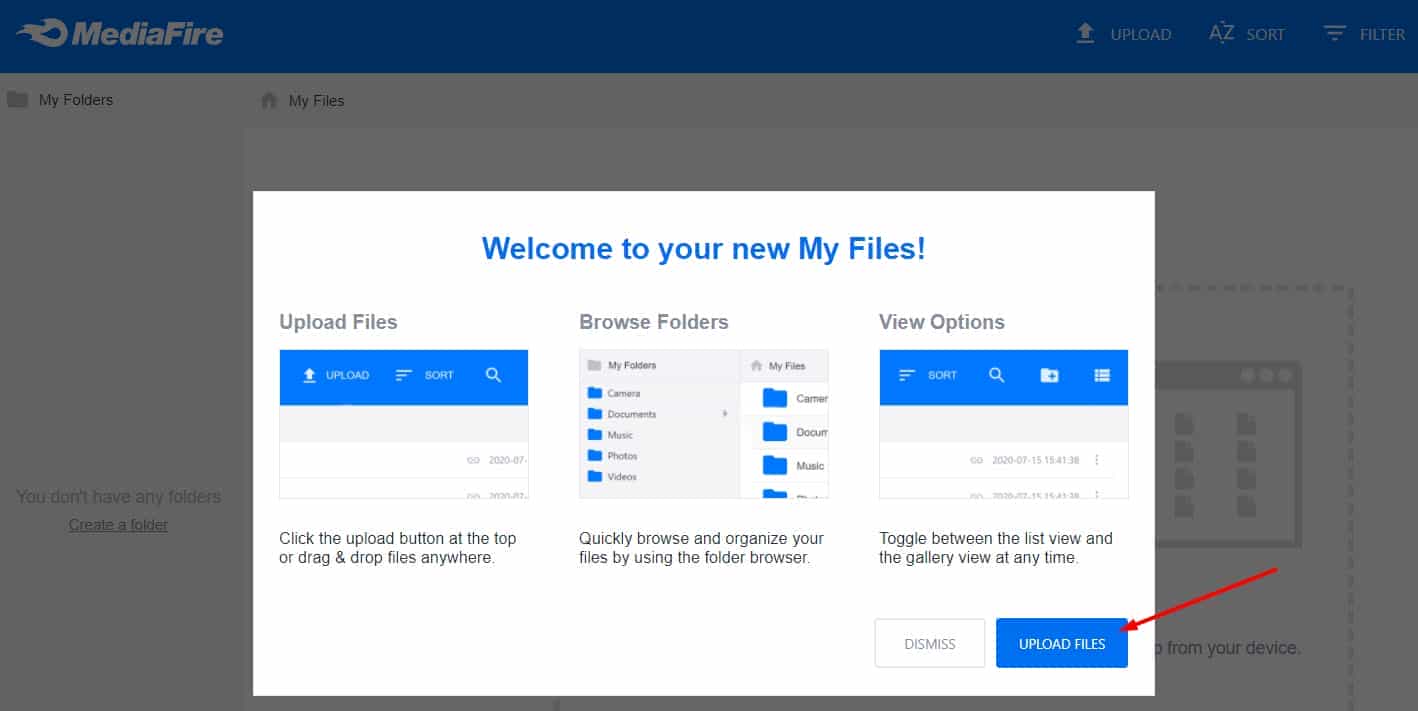Image resolution: width=1418 pixels, height=711 pixels.
Task: Click the UPLOAD label in the header
Action: 1140,35
